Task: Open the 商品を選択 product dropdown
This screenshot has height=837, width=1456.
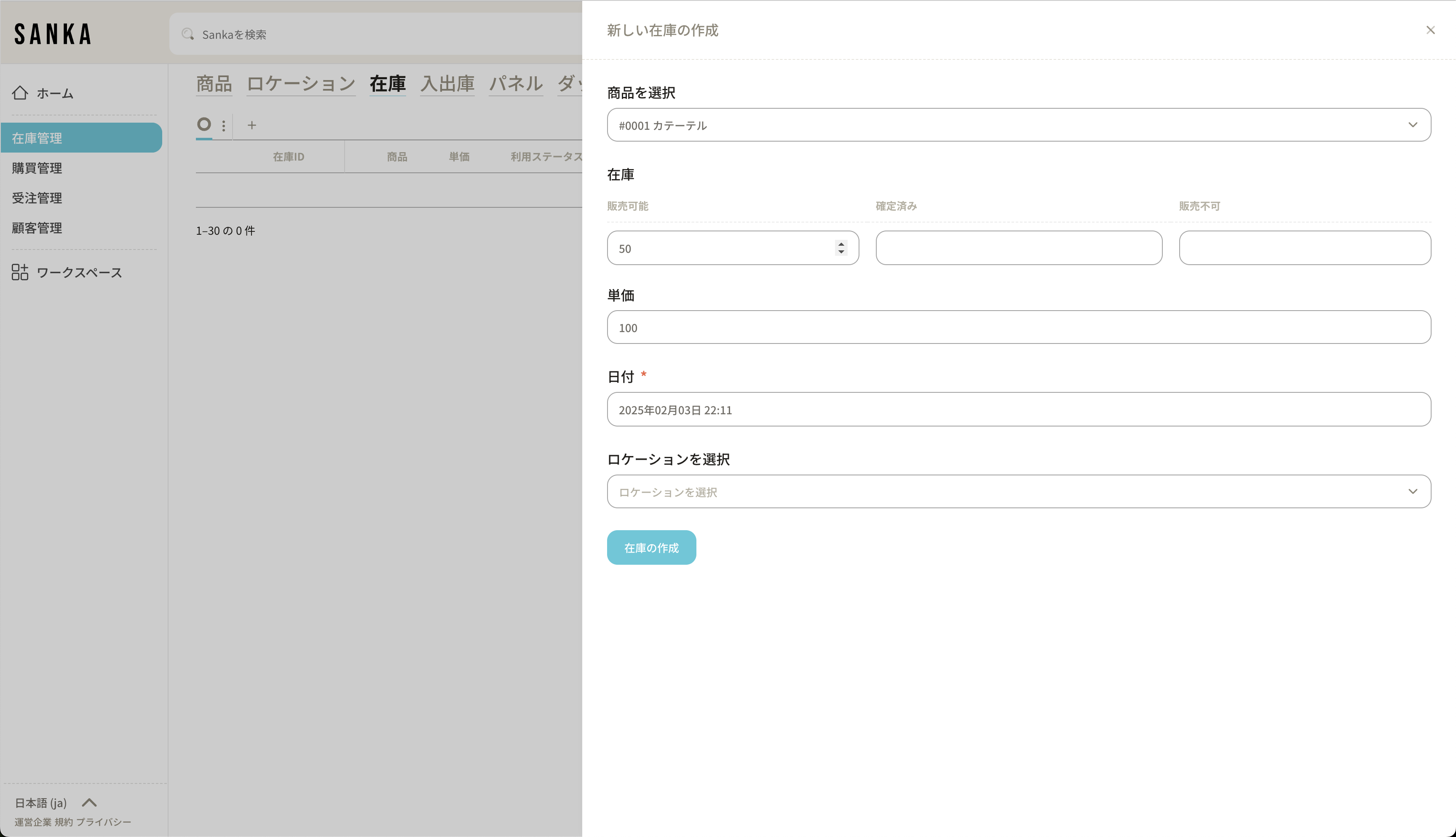Action: (x=1018, y=125)
